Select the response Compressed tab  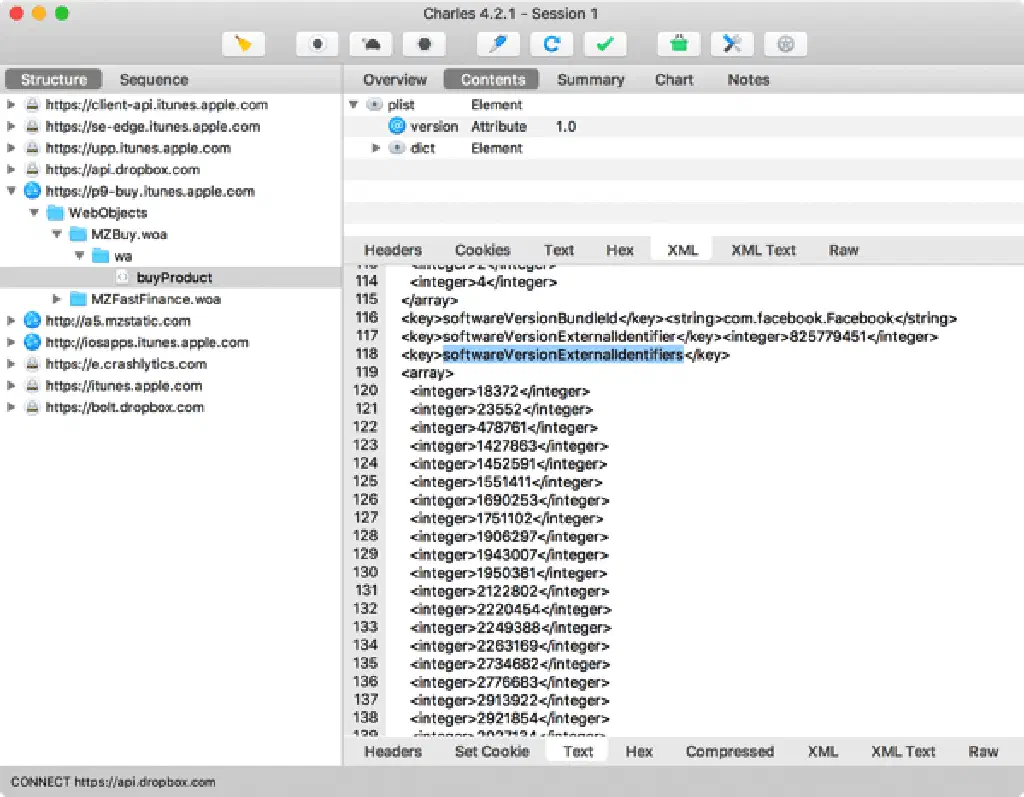point(729,752)
